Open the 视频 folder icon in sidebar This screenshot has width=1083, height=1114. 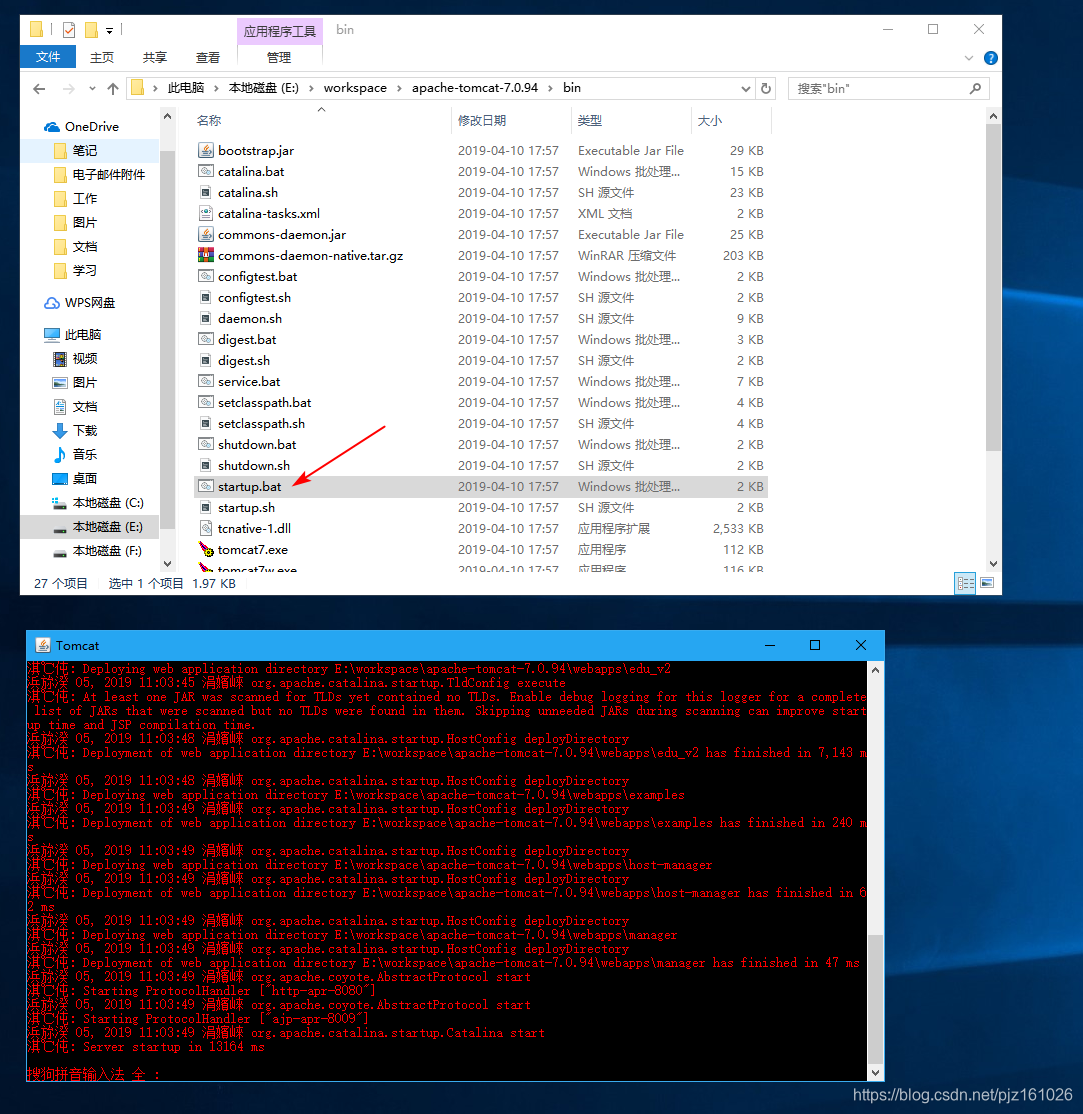pos(60,359)
